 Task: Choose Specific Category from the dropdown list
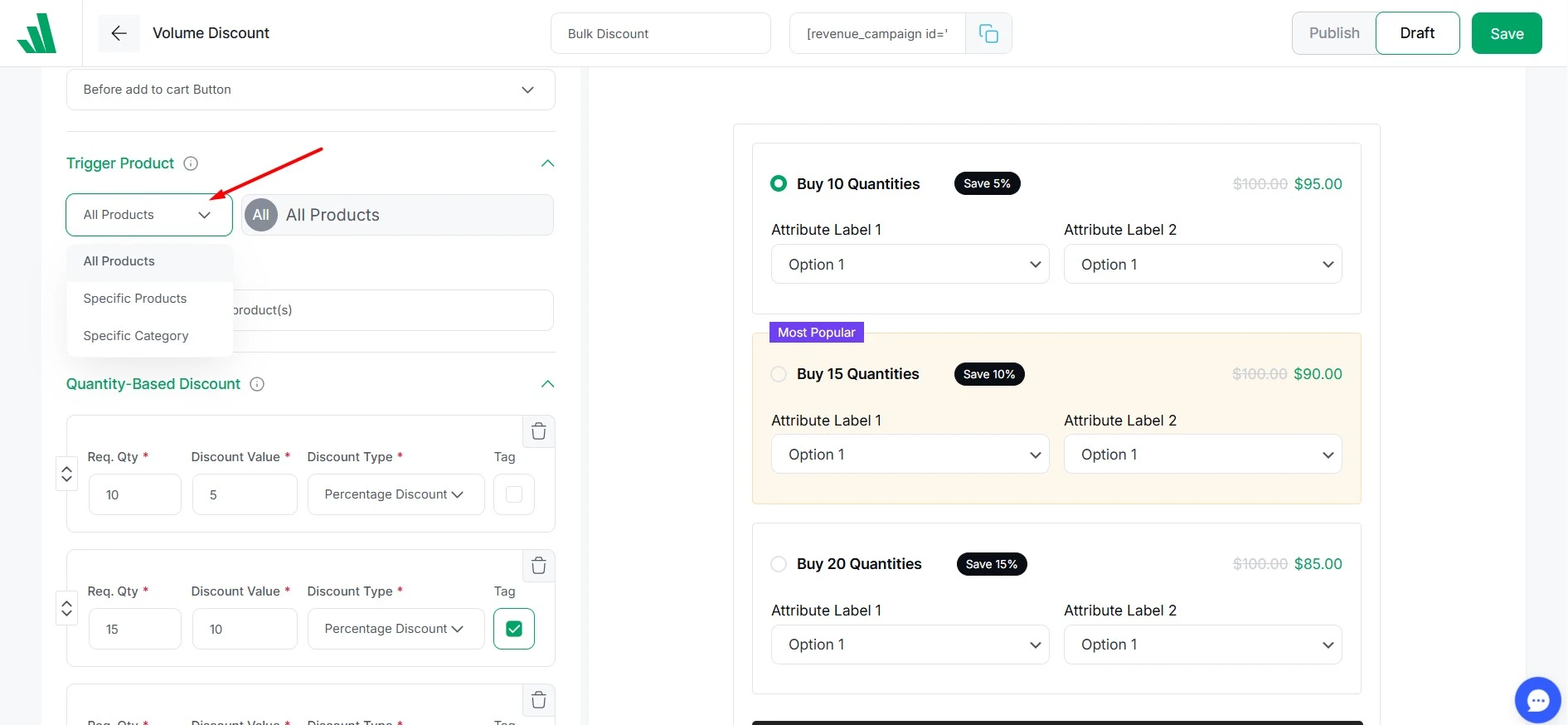coord(149,336)
